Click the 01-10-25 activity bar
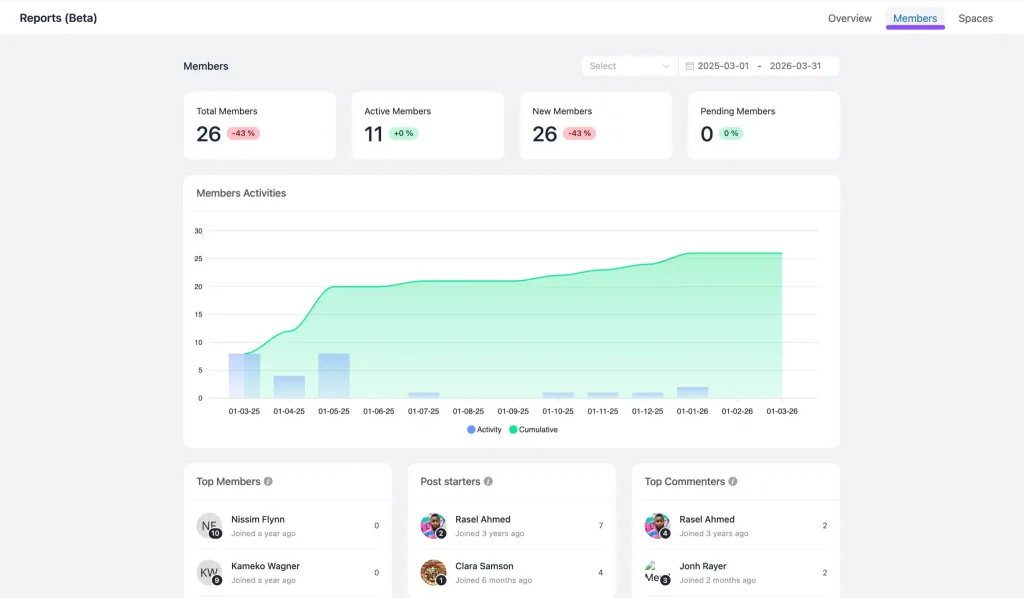 [558, 395]
